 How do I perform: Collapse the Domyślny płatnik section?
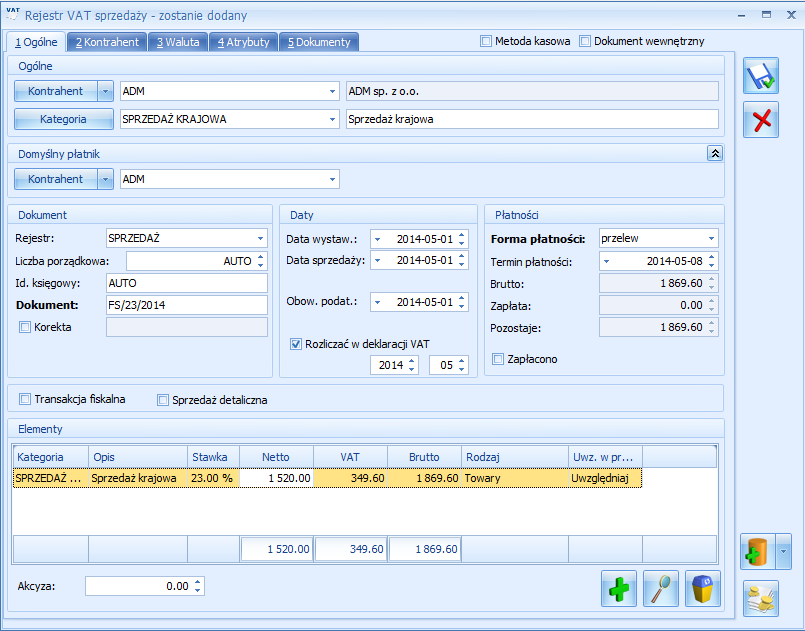click(x=715, y=153)
